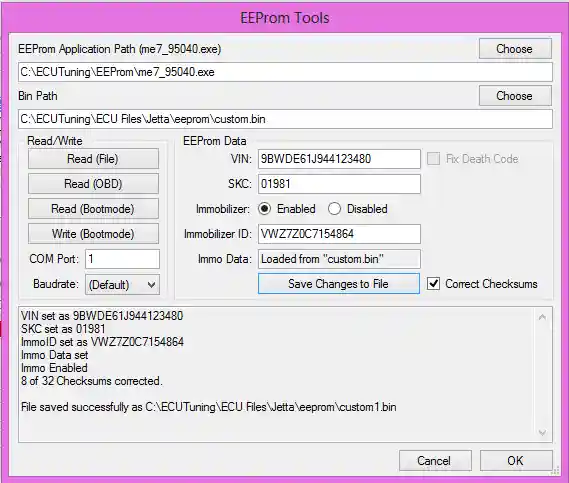Click log line 'Immo Enabled'
Viewport: 569px width, 483px height.
tap(54, 368)
